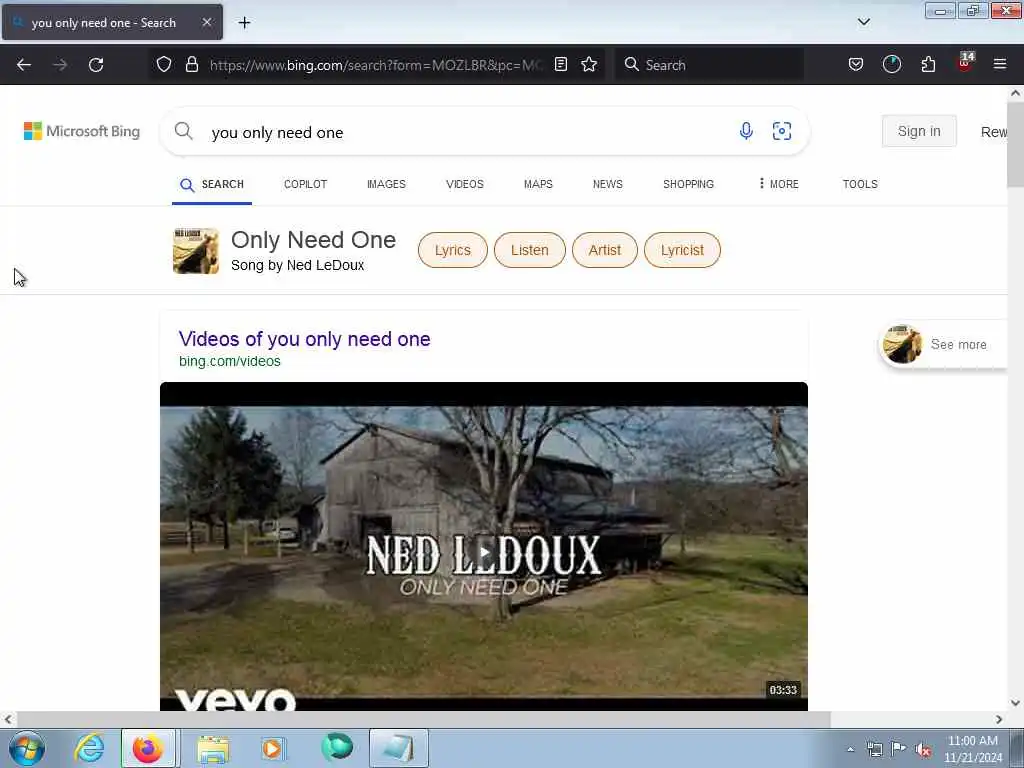Open media player icon in taskbar

click(x=272, y=748)
